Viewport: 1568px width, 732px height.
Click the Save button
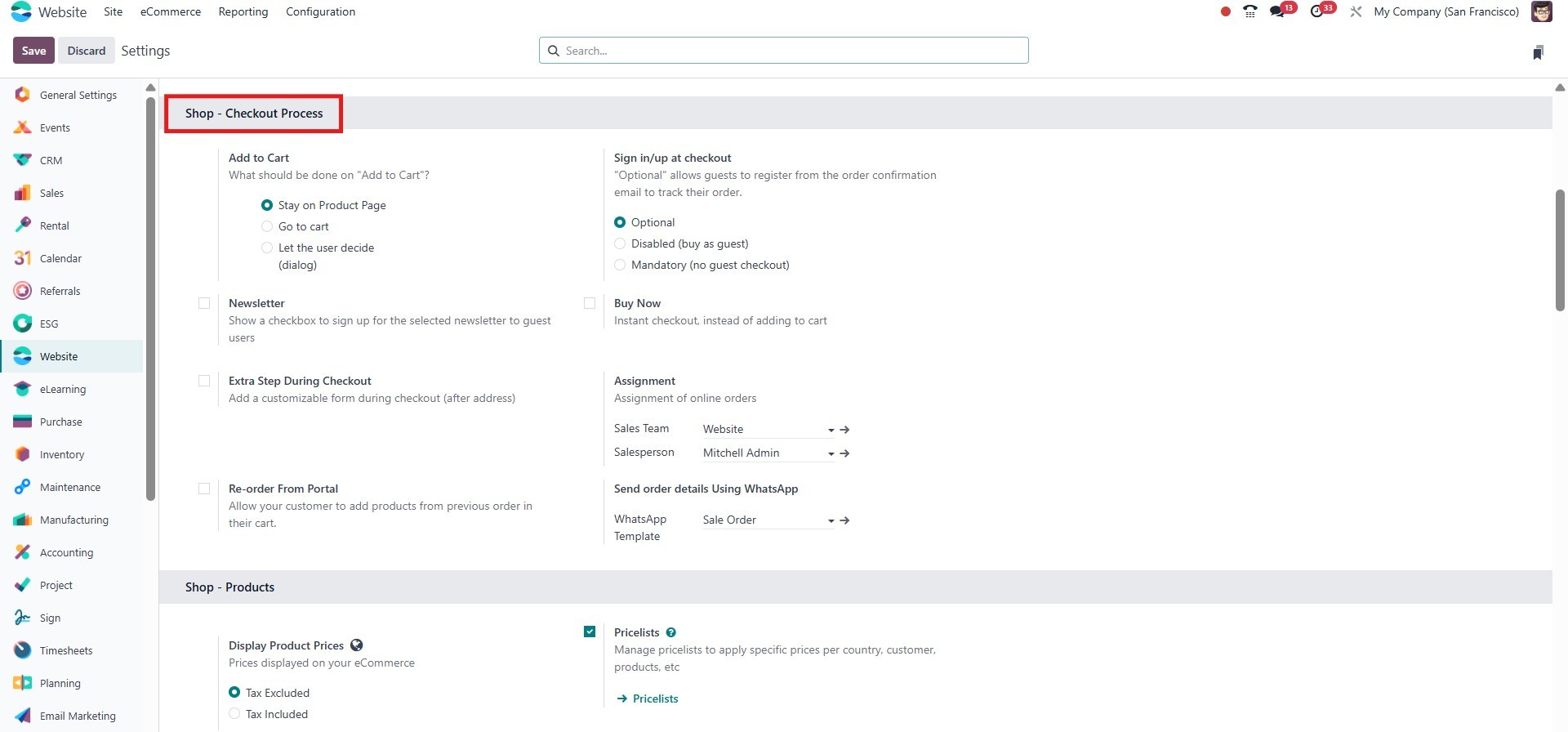(33, 51)
